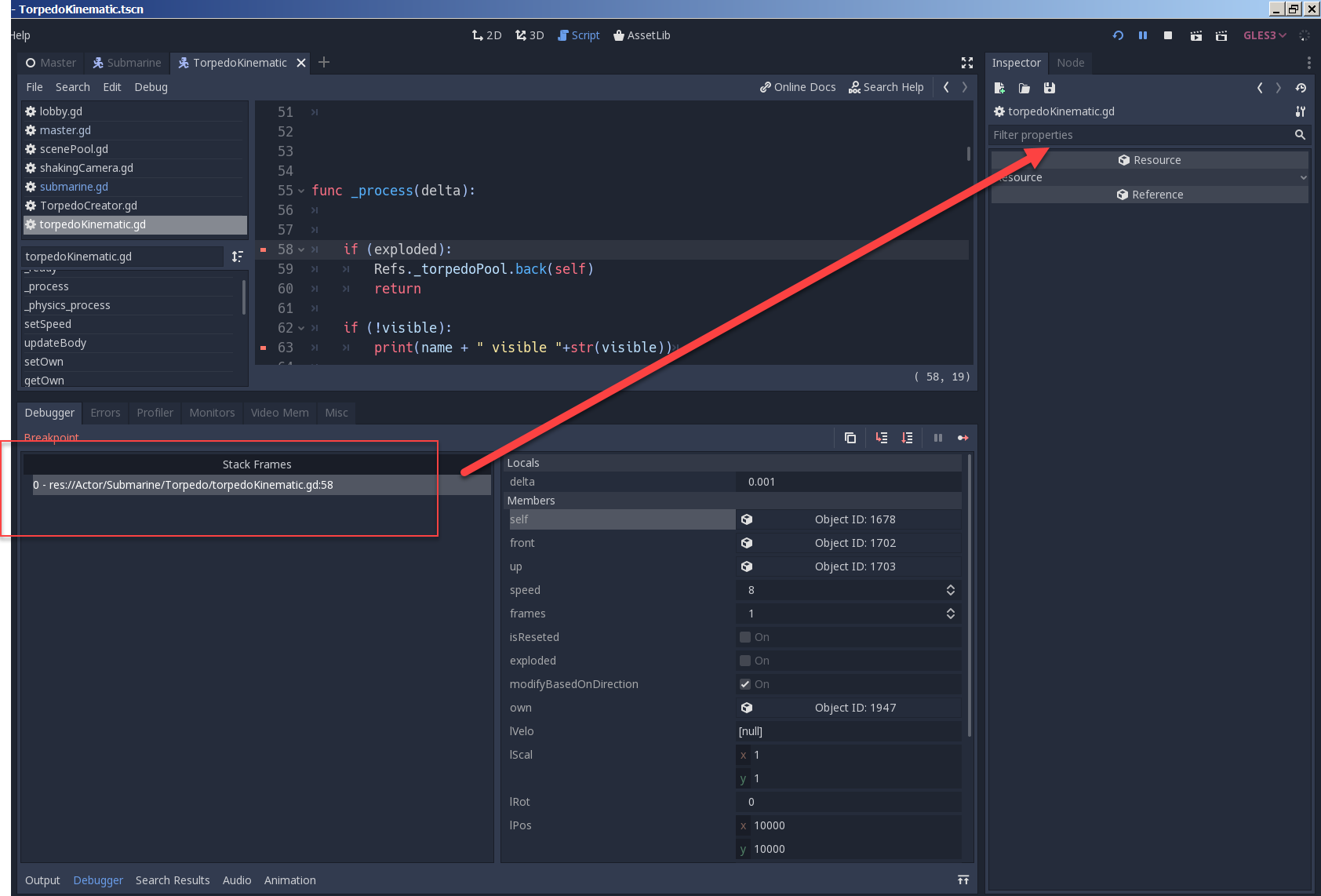Viewport: 1321px width, 896px height.
Task: Open the script editor Search menu
Action: point(73,87)
